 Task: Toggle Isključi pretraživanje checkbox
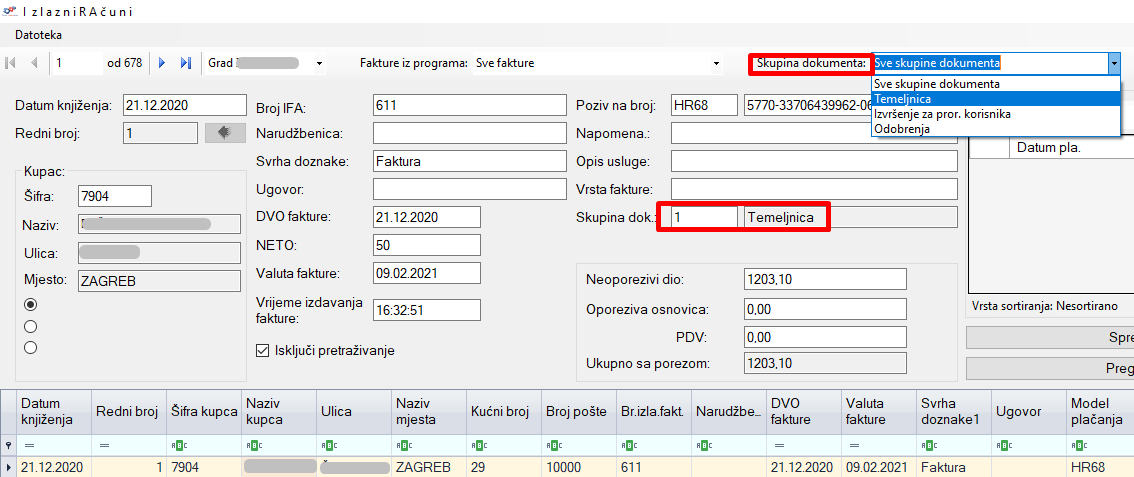[x=264, y=350]
